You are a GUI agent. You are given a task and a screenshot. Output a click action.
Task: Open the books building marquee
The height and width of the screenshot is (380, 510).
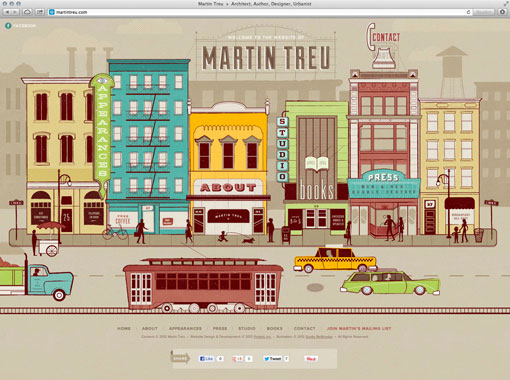pyautogui.click(x=316, y=190)
